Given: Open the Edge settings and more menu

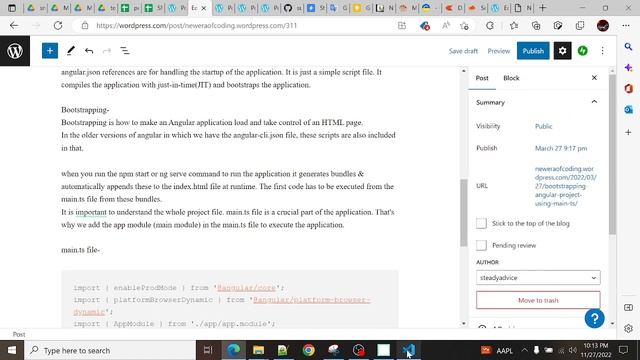Looking at the screenshot, I should click(626, 25).
